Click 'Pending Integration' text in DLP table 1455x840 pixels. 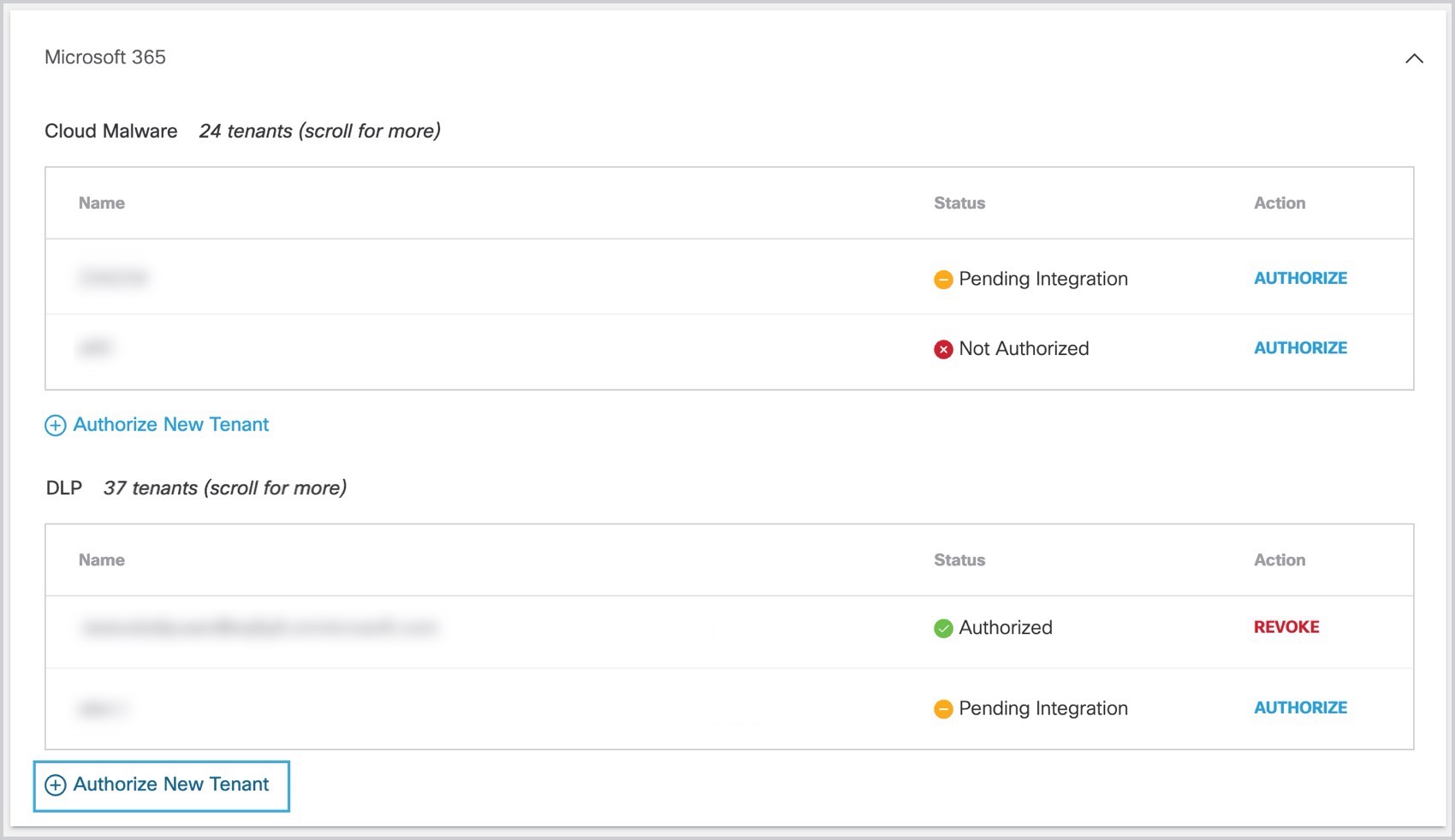1043,708
